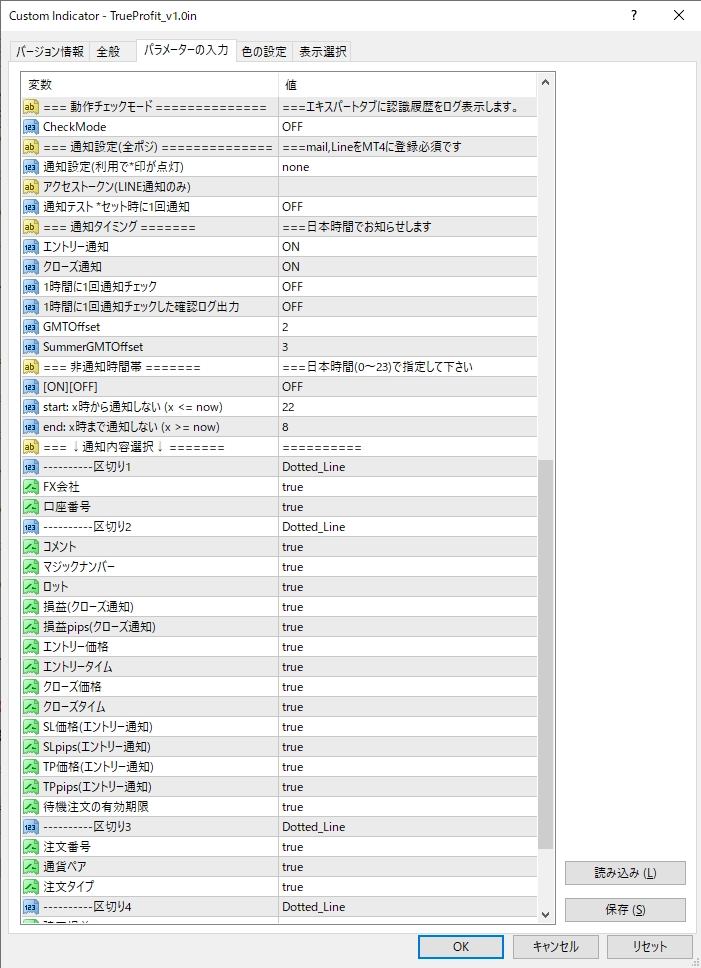Click the boolean icon beside 損益(クローズ通知)
Screen dimensions: 701x968
(31, 607)
